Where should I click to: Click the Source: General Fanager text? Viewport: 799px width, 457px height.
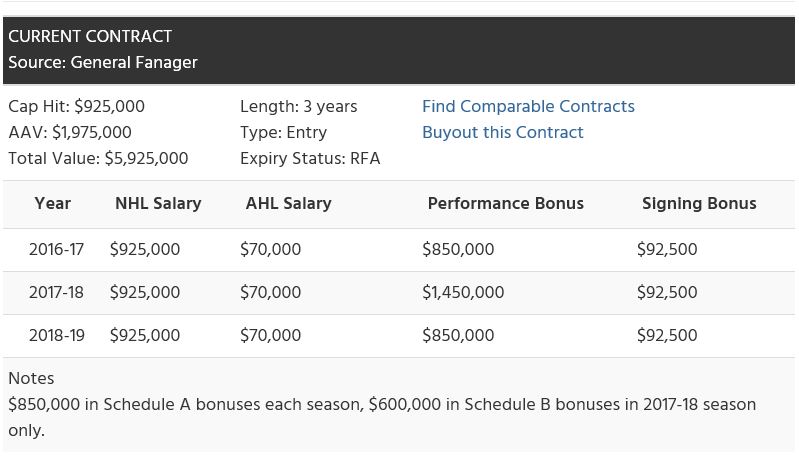point(103,62)
